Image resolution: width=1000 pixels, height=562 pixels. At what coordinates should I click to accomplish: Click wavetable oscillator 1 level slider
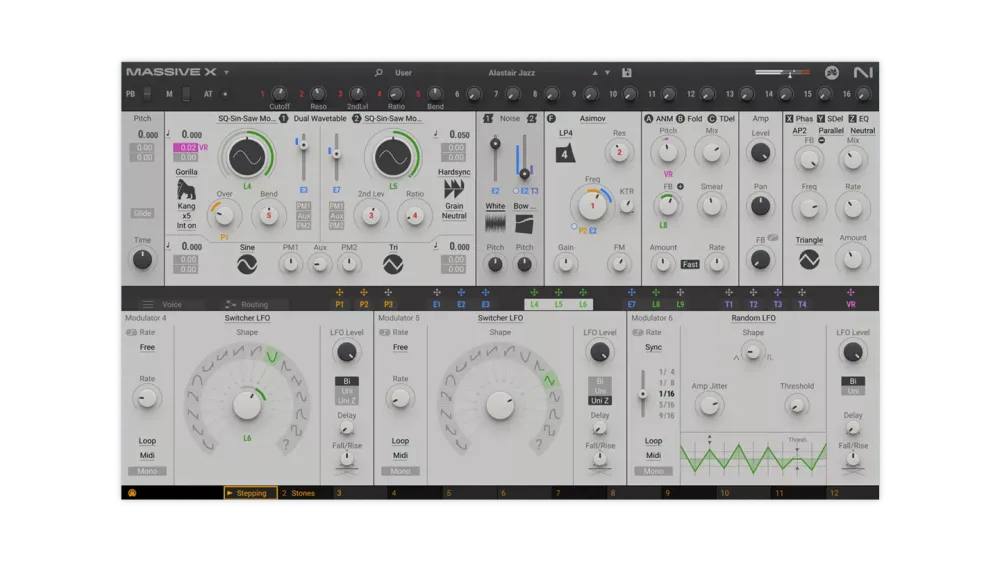pos(304,158)
